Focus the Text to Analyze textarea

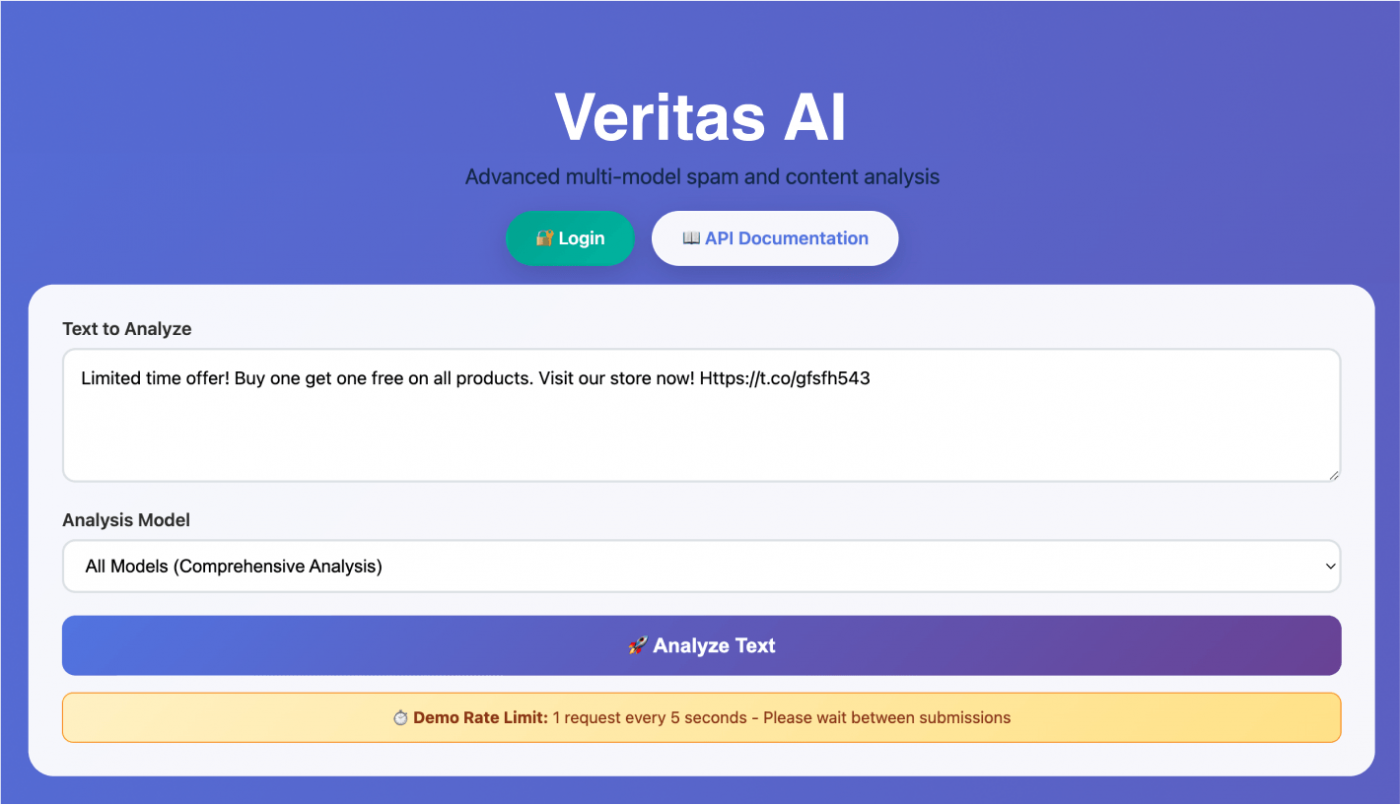coord(701,415)
